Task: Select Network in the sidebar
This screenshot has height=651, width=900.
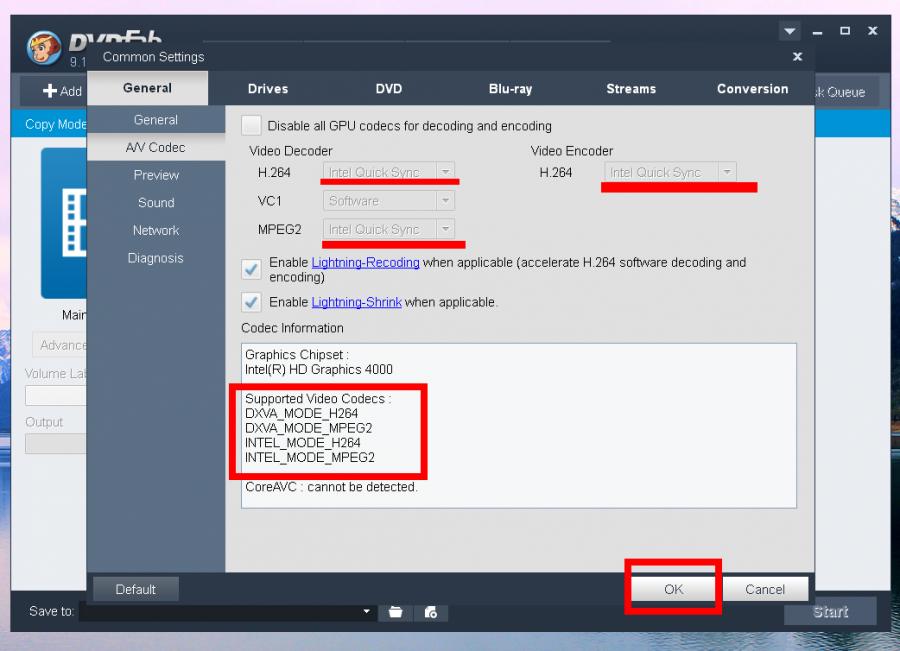Action: [156, 230]
